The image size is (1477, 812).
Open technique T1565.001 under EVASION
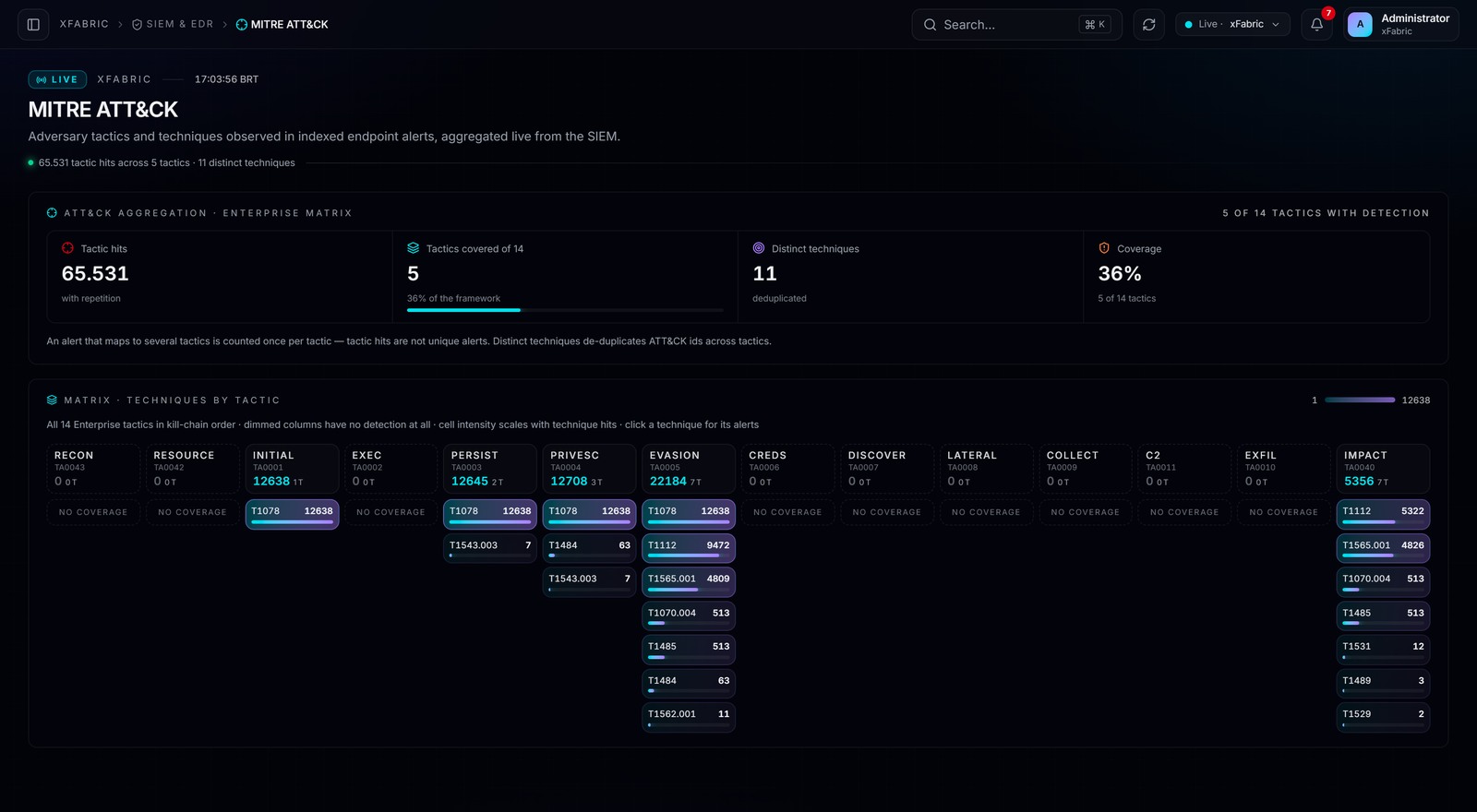tap(689, 581)
